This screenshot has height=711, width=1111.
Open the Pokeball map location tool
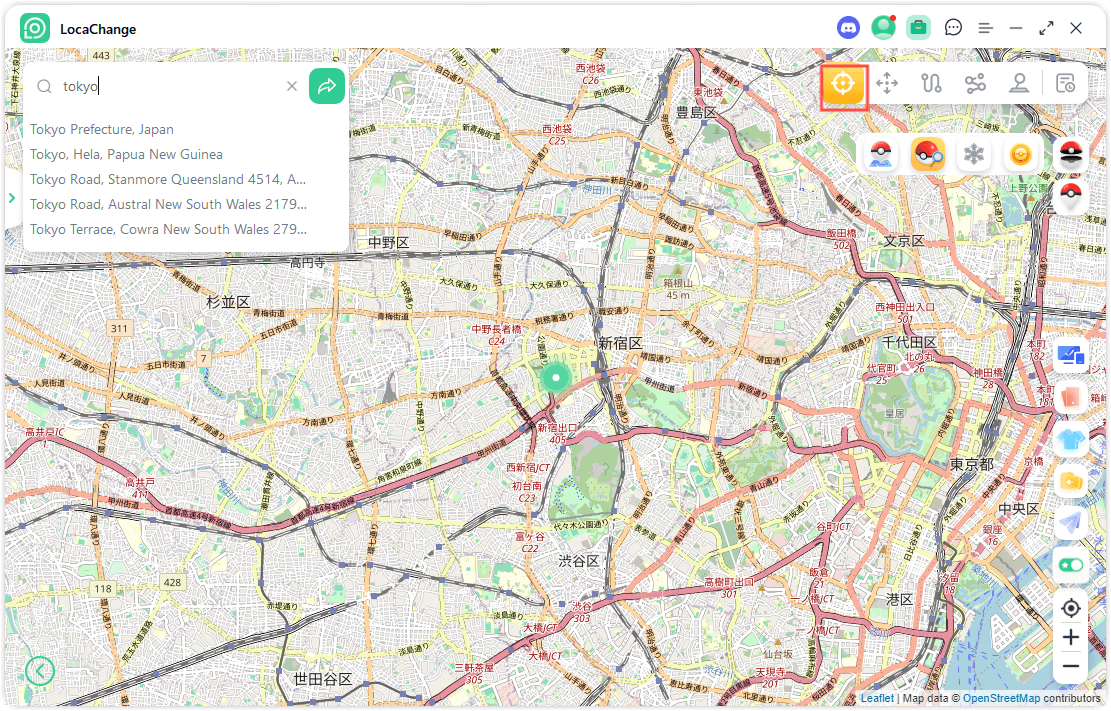coord(881,154)
